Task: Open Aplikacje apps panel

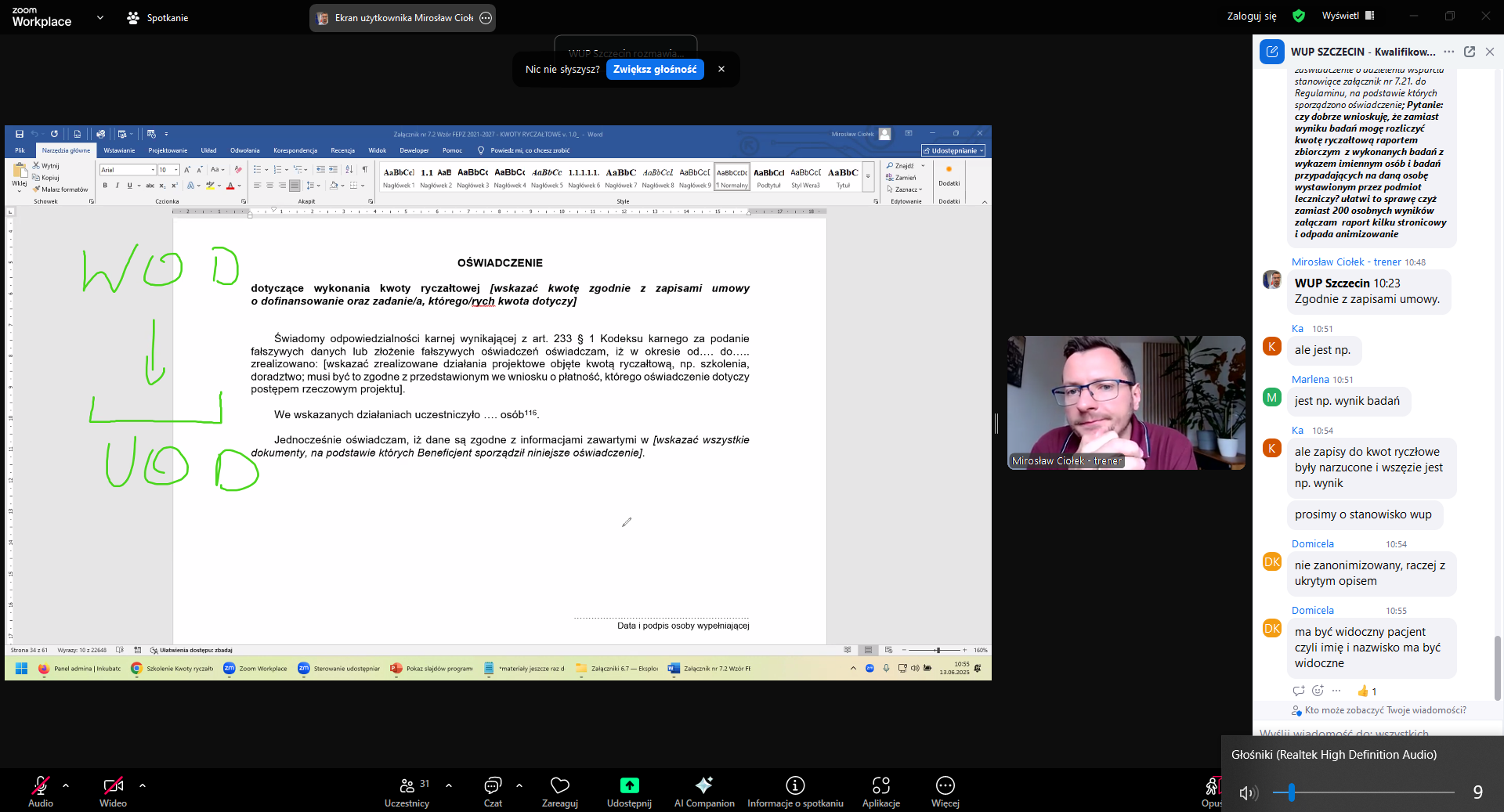Action: pos(881,791)
